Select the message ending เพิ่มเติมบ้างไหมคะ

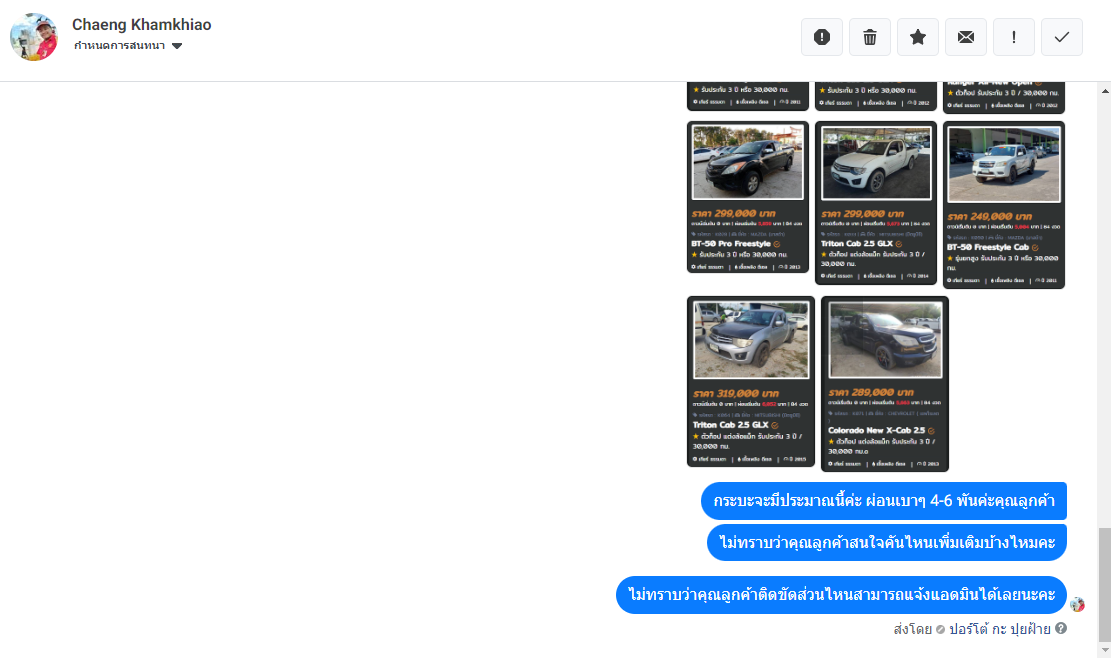click(886, 543)
